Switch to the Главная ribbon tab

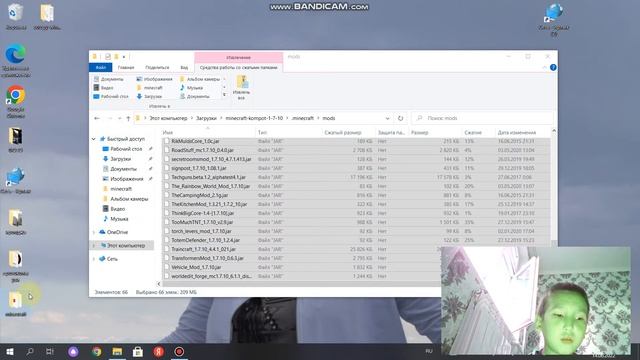pyautogui.click(x=126, y=67)
